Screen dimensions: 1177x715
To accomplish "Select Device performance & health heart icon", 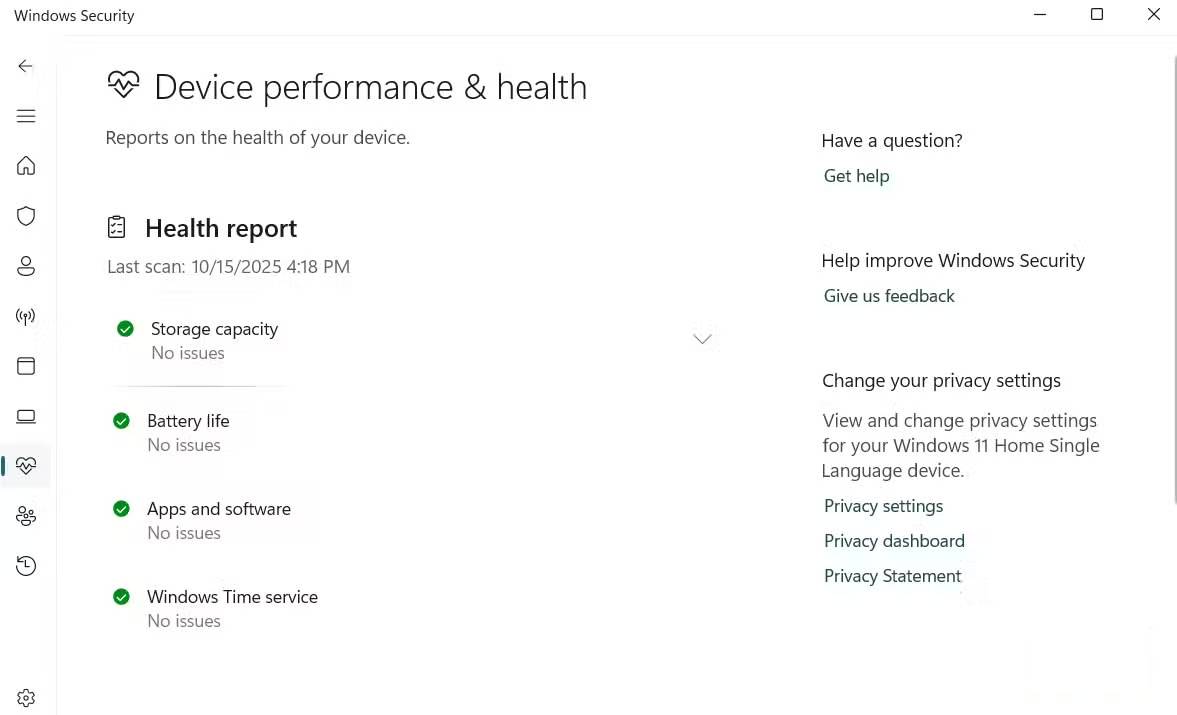I will pyautogui.click(x=26, y=466).
